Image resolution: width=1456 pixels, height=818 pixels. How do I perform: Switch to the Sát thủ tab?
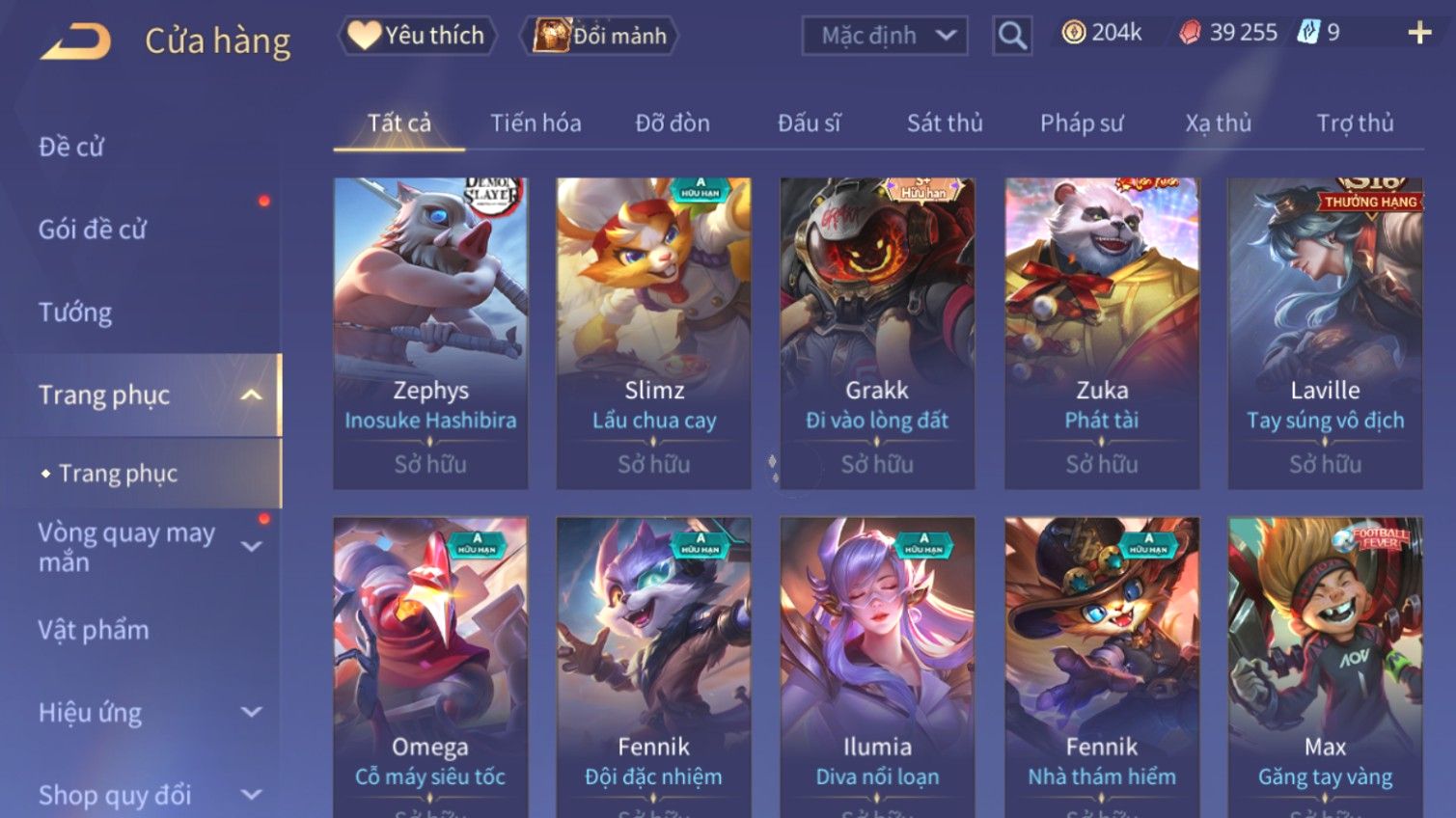[x=945, y=123]
